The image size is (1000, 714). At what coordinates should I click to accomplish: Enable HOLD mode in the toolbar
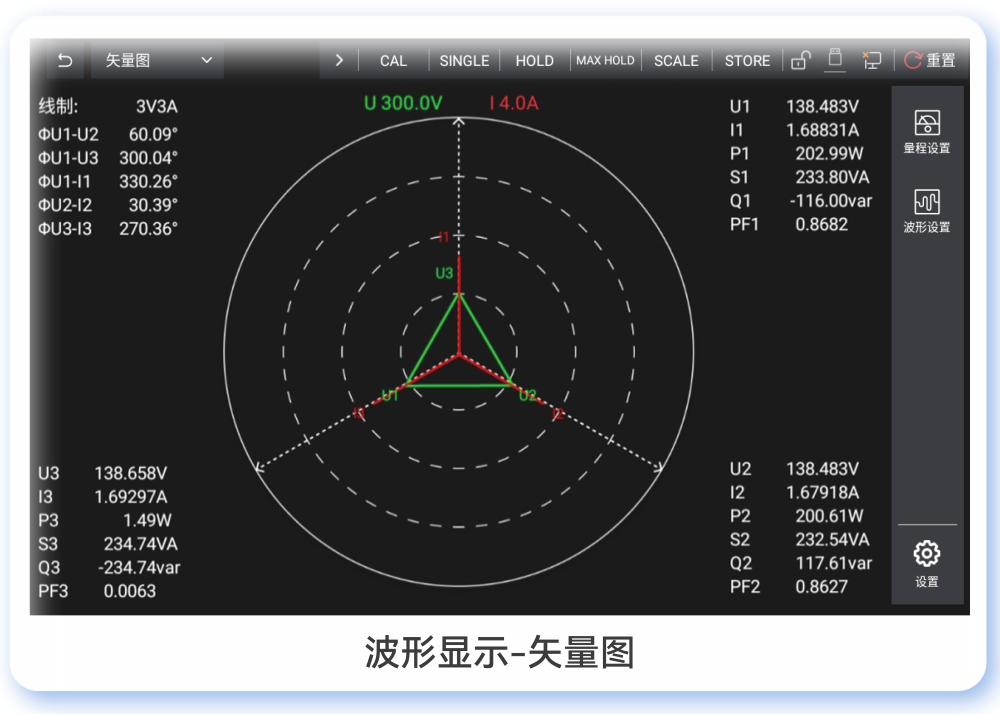point(534,60)
